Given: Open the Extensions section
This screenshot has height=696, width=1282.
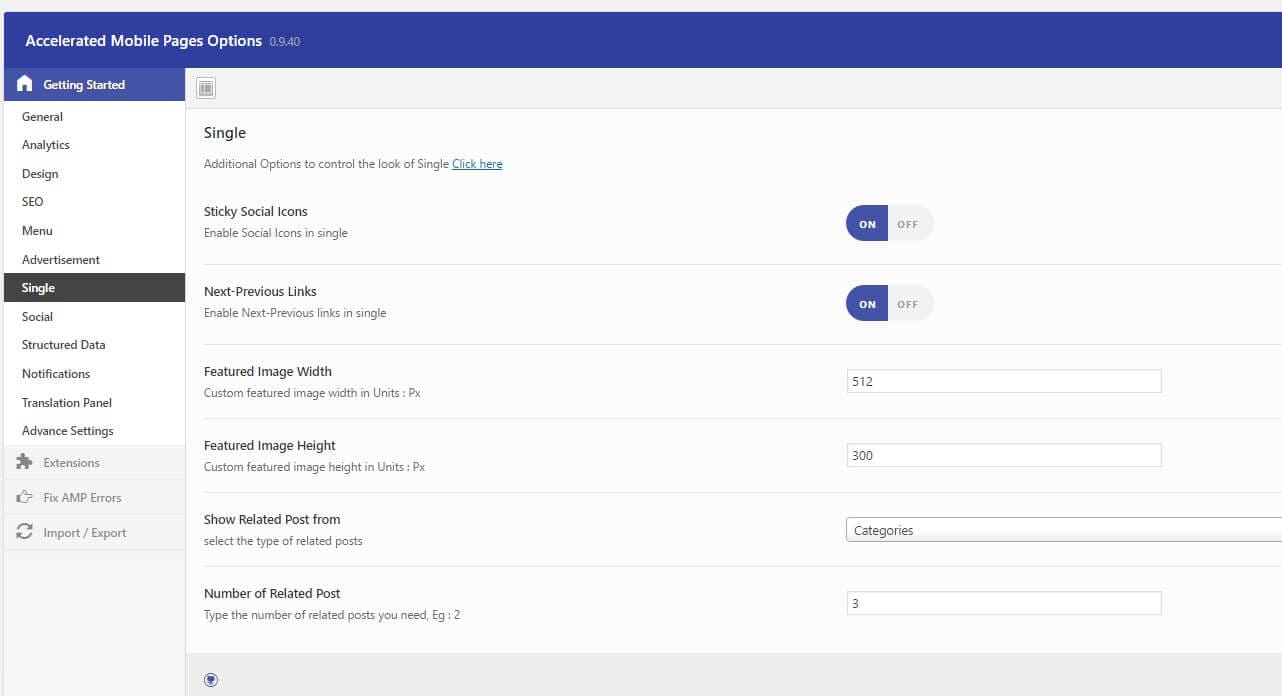Looking at the screenshot, I should pyautogui.click(x=94, y=462).
